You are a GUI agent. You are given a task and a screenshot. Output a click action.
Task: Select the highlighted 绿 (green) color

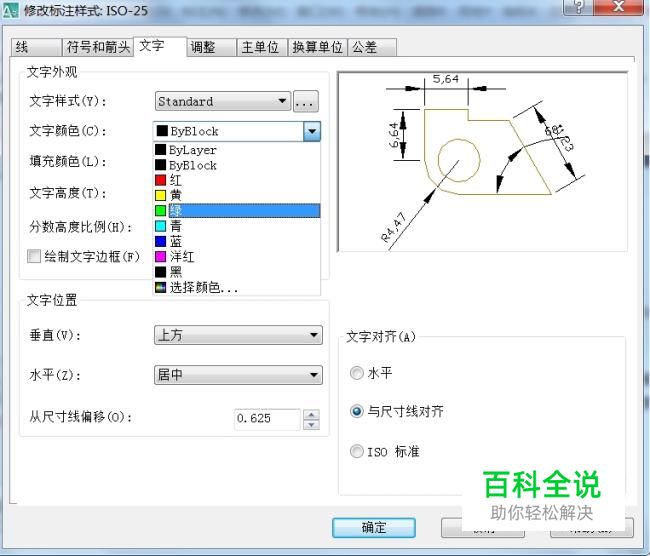pos(237,211)
